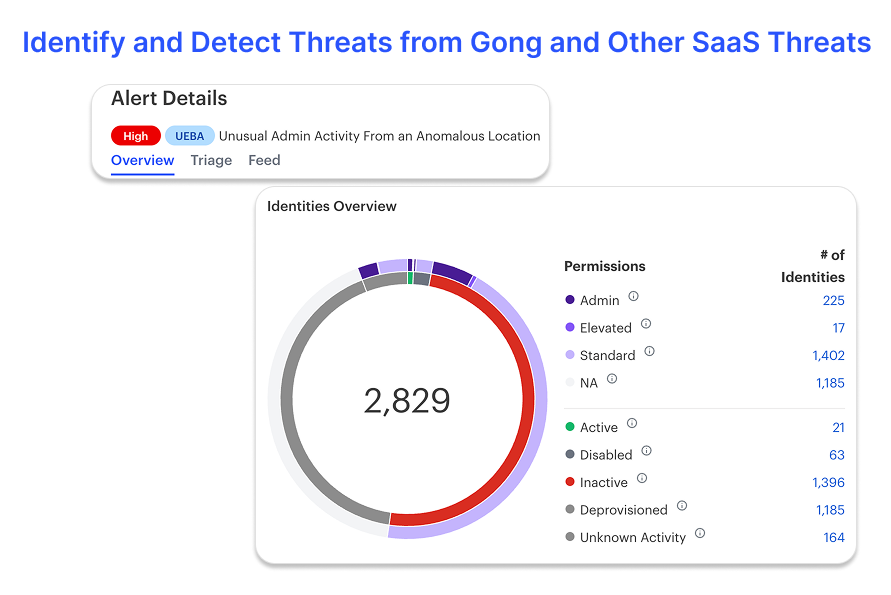
Task: Click info icon next to Active status
Action: 632,424
